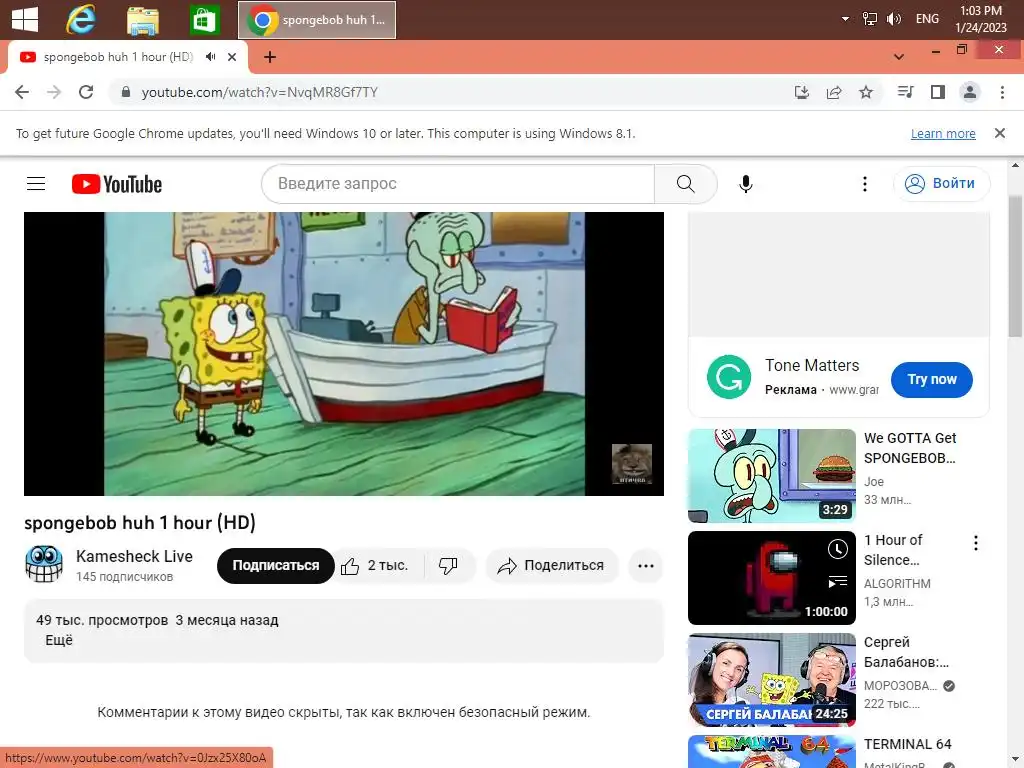Launch Internet Explorer from the taskbar
1024x768 pixels.
click(x=81, y=20)
